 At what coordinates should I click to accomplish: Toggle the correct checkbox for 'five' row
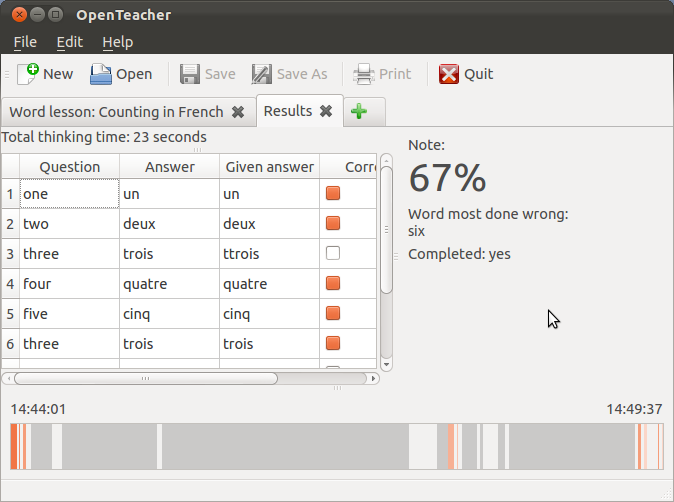pos(333,313)
